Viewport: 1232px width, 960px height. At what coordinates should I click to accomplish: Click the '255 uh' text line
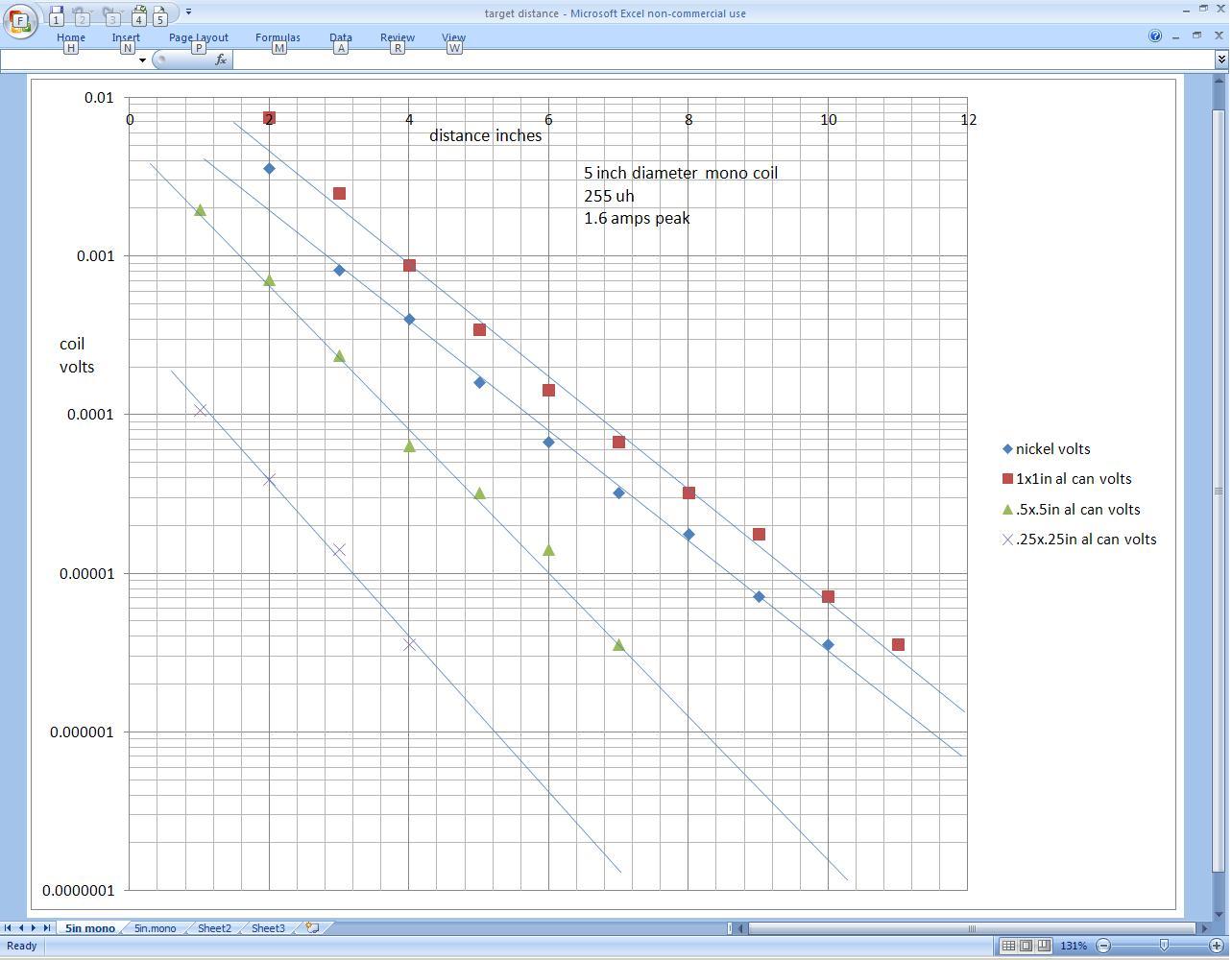click(x=609, y=196)
